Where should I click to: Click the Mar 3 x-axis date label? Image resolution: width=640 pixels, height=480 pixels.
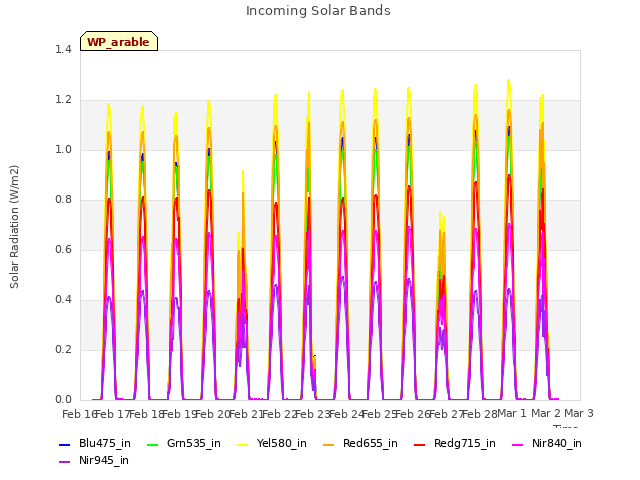click(579, 413)
